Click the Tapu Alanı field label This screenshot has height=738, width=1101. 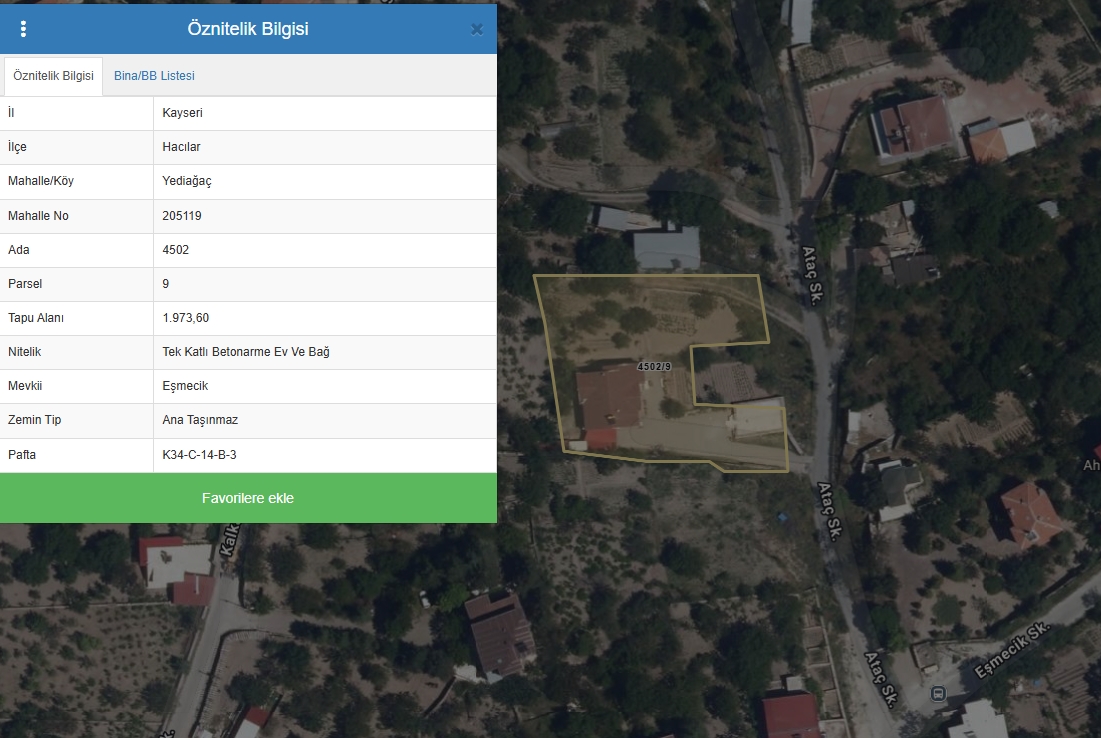coord(36,318)
